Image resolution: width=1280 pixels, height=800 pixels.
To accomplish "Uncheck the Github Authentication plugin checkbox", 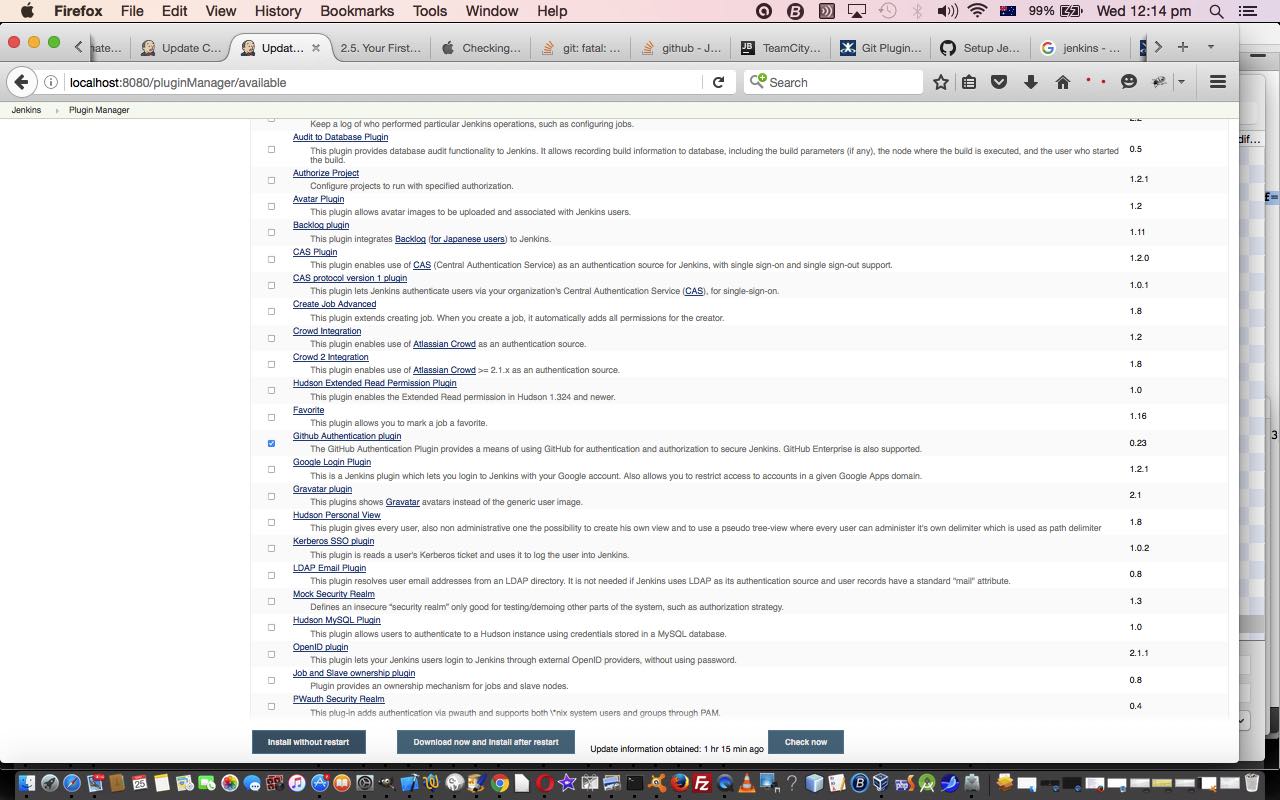I will pyautogui.click(x=271, y=443).
